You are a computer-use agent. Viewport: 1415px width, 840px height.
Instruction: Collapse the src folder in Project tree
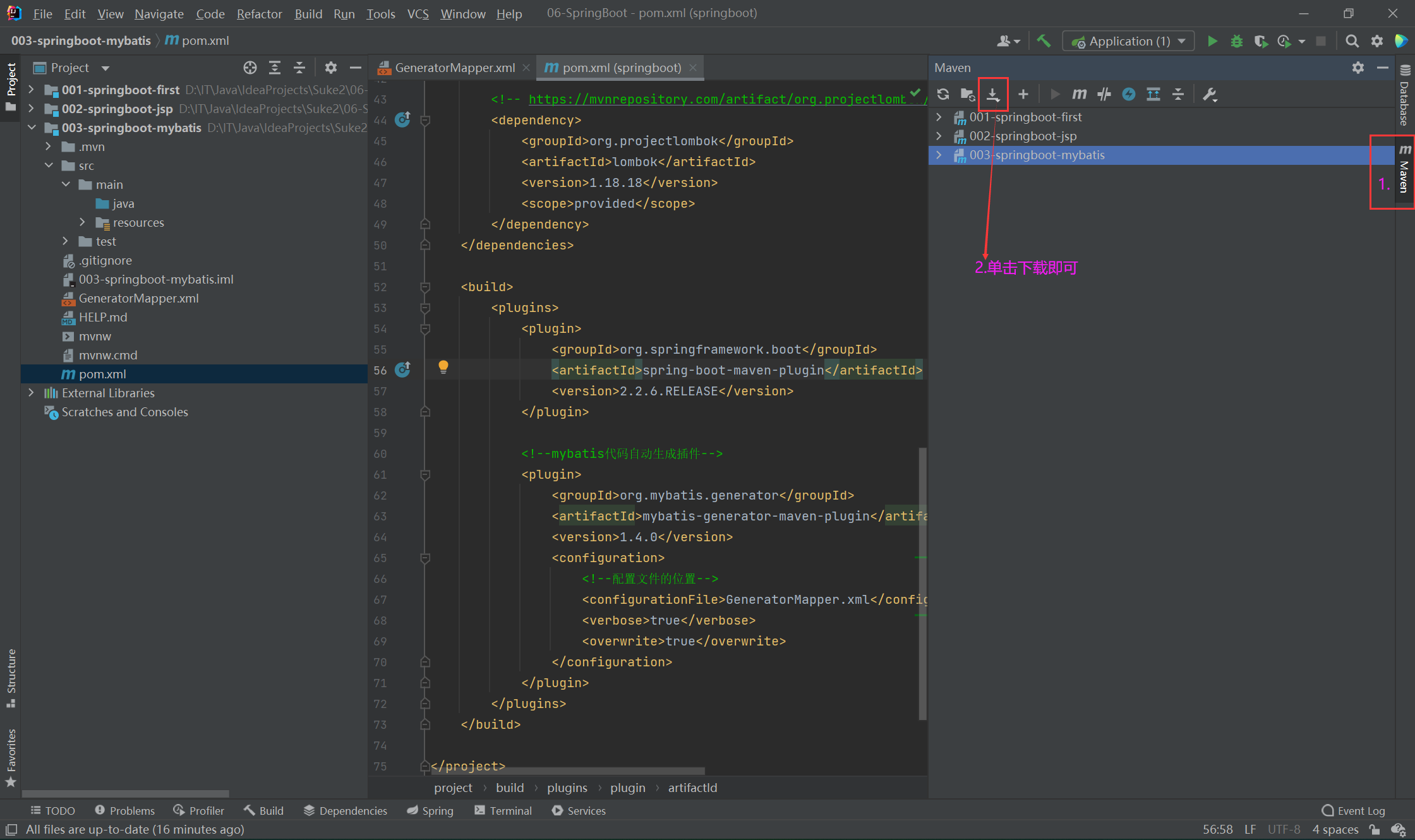tap(49, 165)
